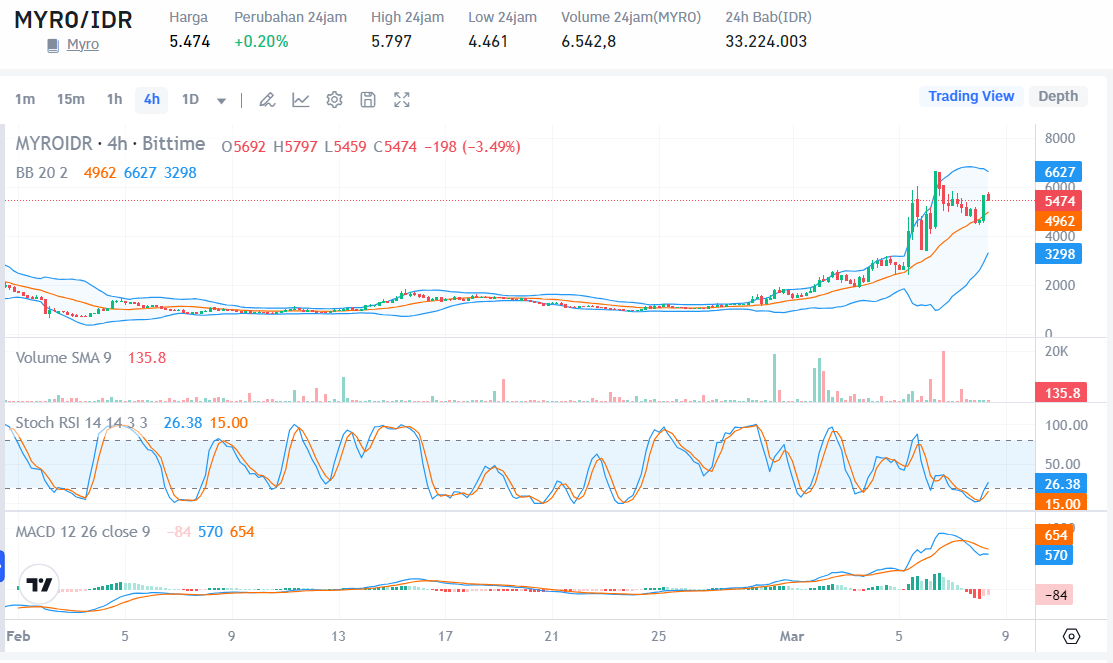Click the 24h high value 5.797

click(x=391, y=42)
